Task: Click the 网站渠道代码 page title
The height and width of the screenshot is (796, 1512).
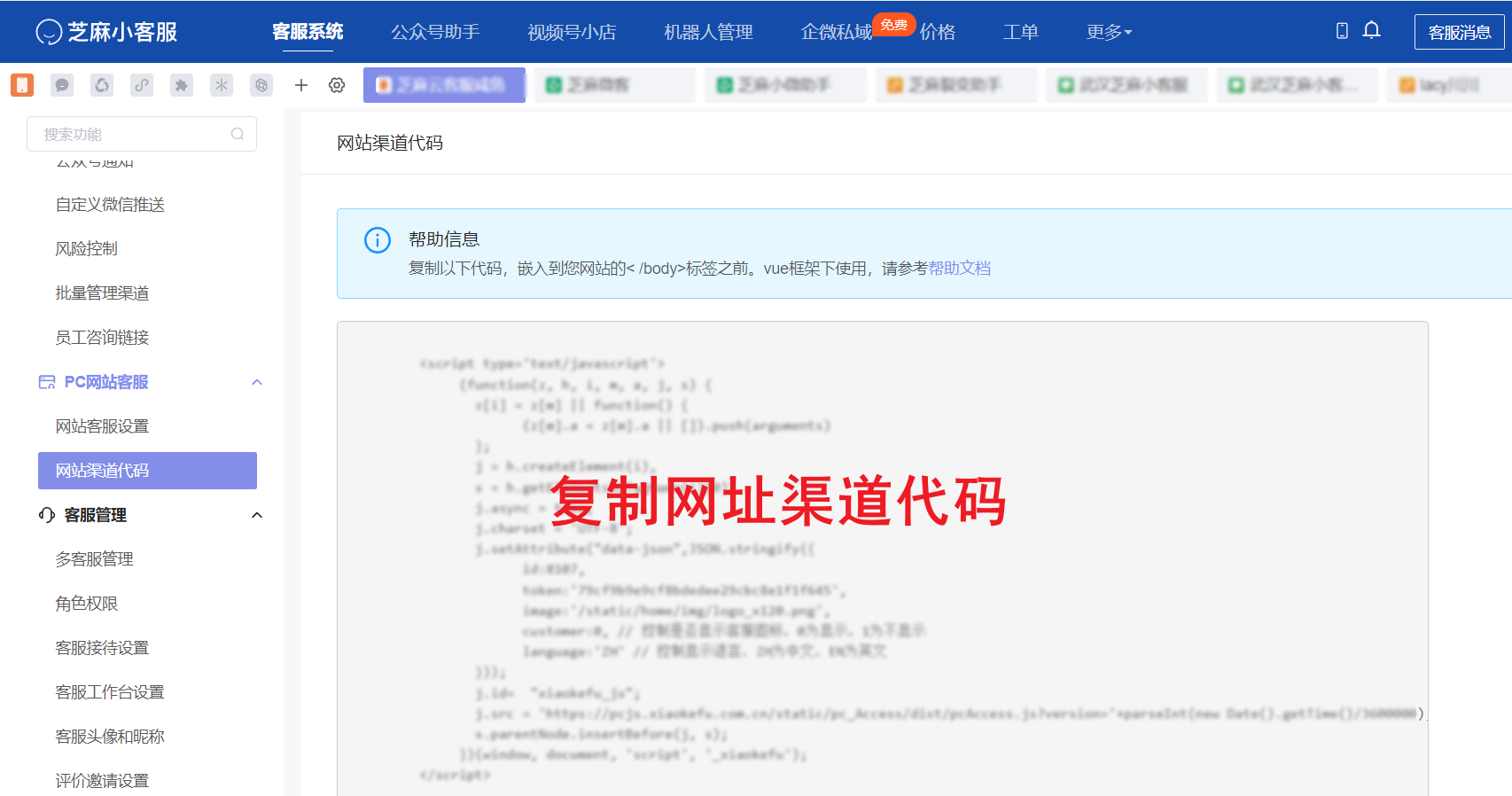Action: tap(390, 143)
